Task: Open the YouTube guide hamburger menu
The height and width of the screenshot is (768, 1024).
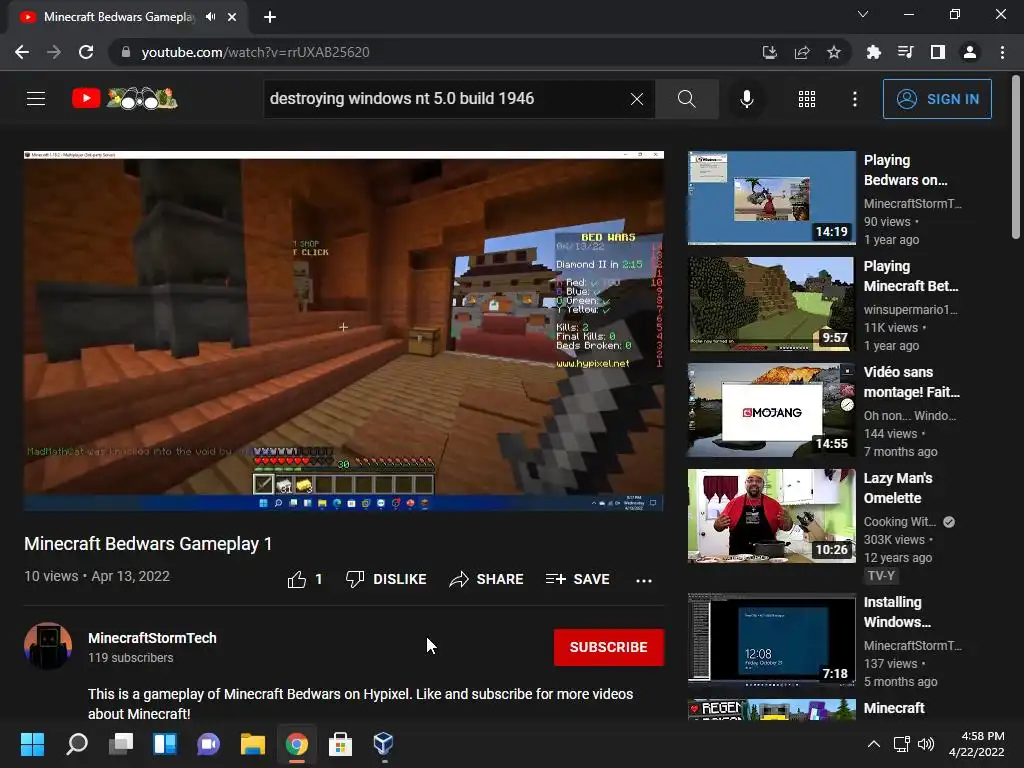Action: pos(36,99)
